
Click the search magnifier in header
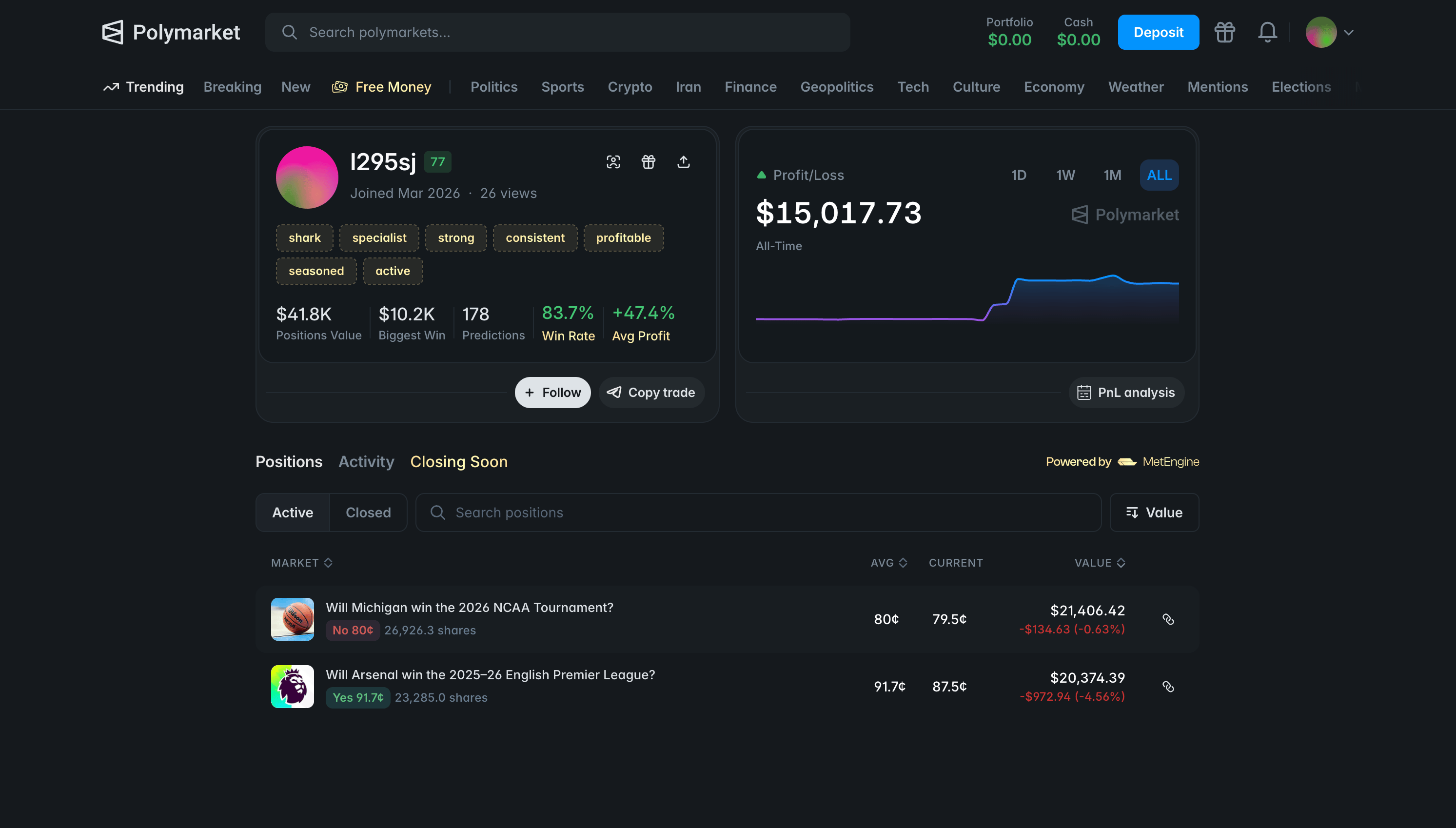(x=289, y=32)
